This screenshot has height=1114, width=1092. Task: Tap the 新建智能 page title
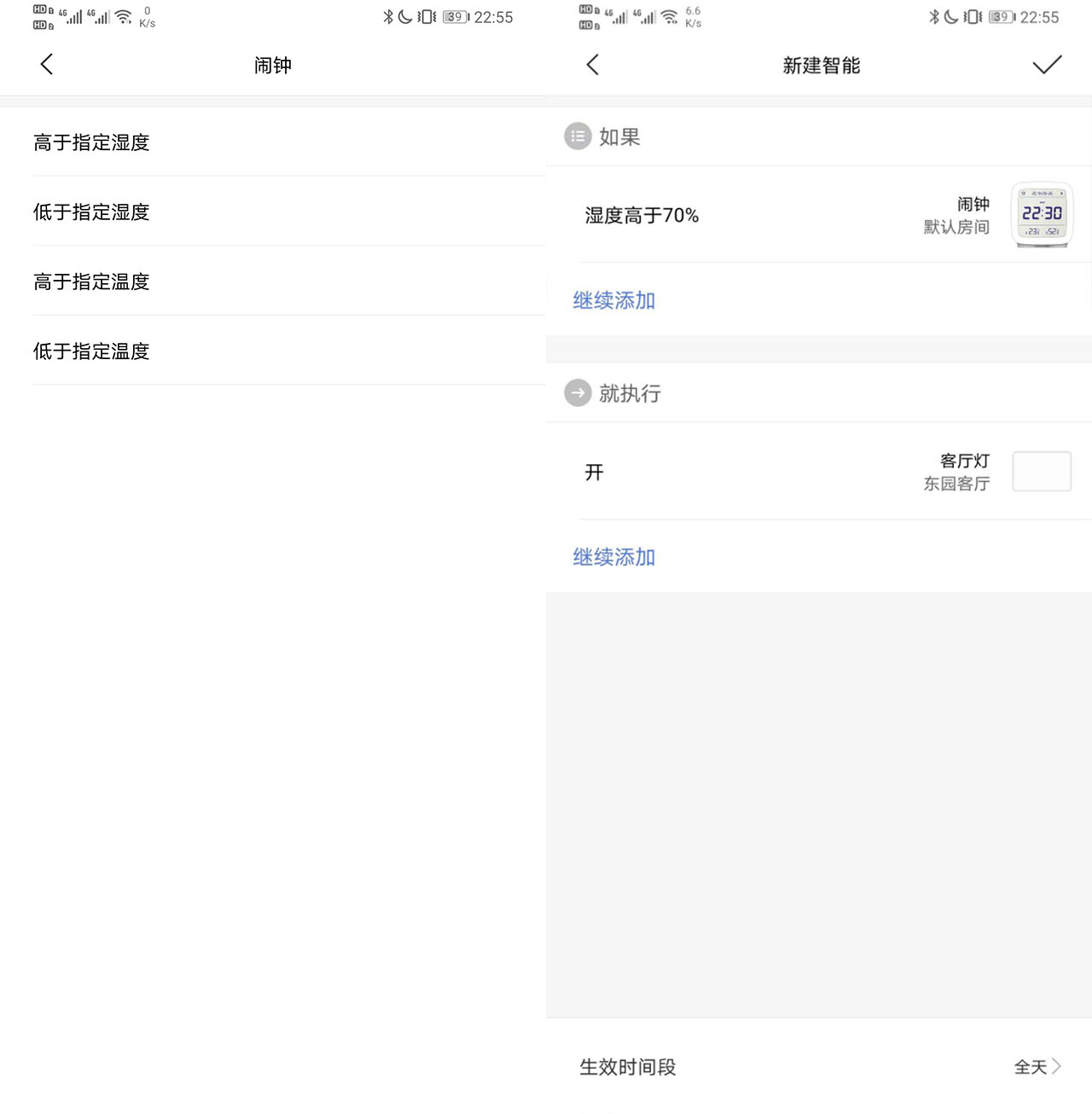pos(821,65)
